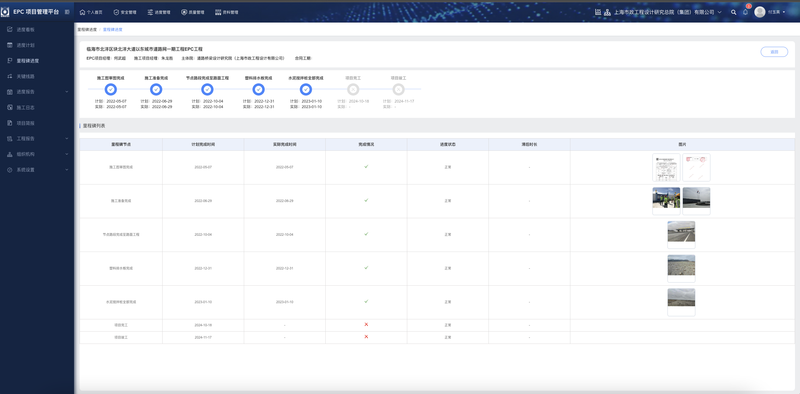Expand the 工程报告 submenu chevron

[67, 138]
